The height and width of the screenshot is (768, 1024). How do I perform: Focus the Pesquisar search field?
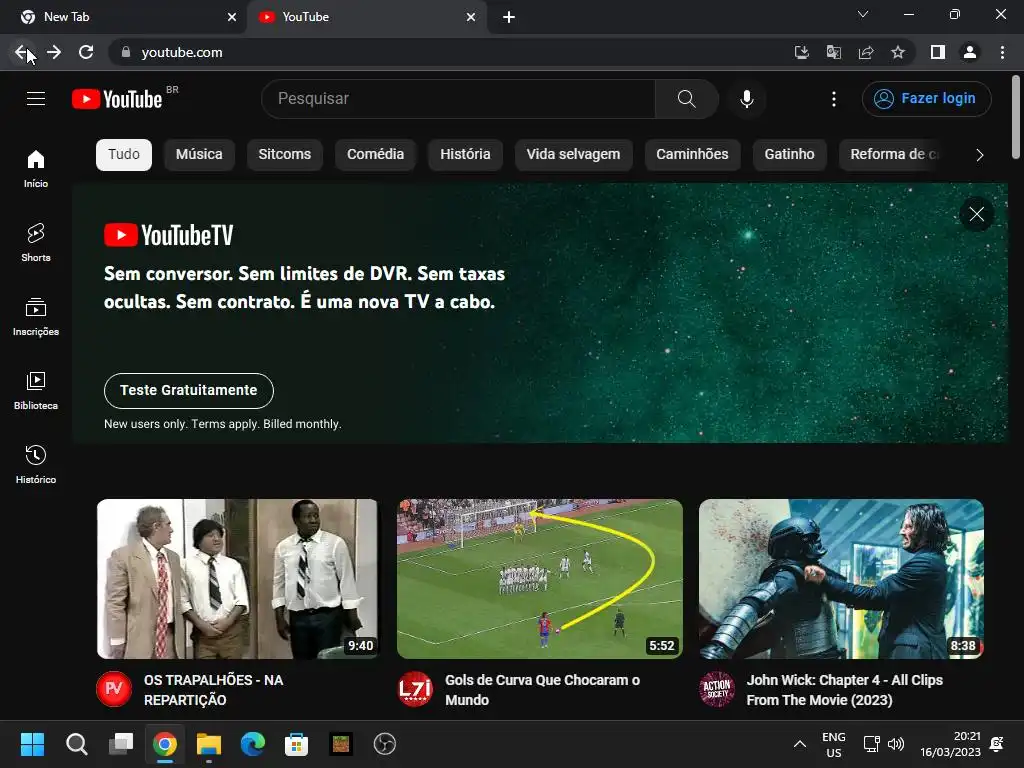click(458, 99)
